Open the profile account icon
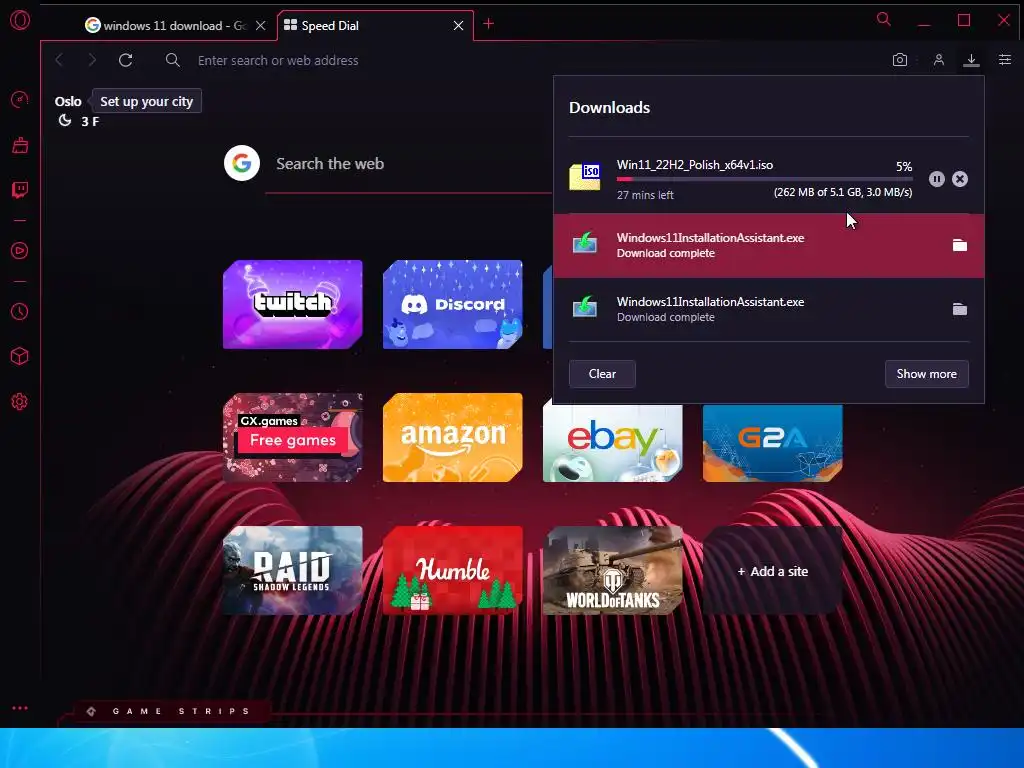The width and height of the screenshot is (1024, 768). click(938, 60)
